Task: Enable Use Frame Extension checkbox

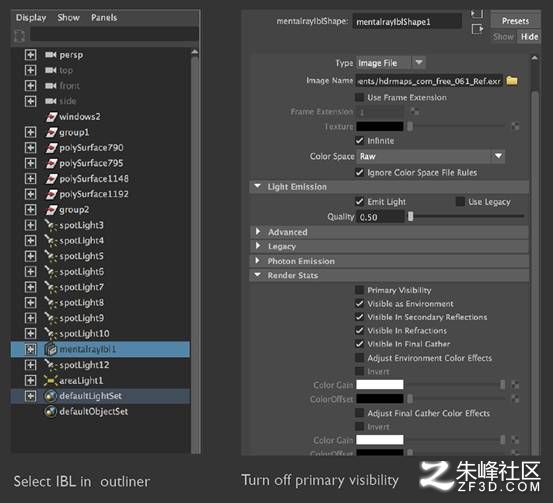Action: click(359, 97)
